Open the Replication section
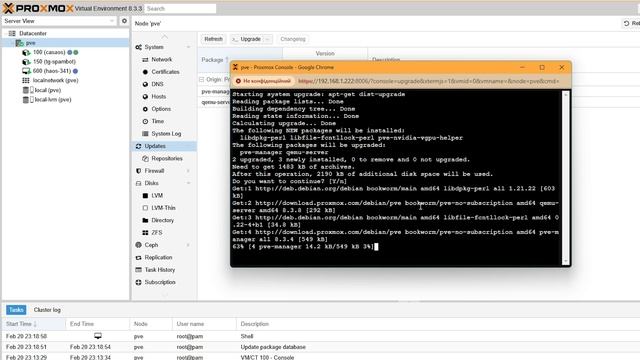 (158, 258)
